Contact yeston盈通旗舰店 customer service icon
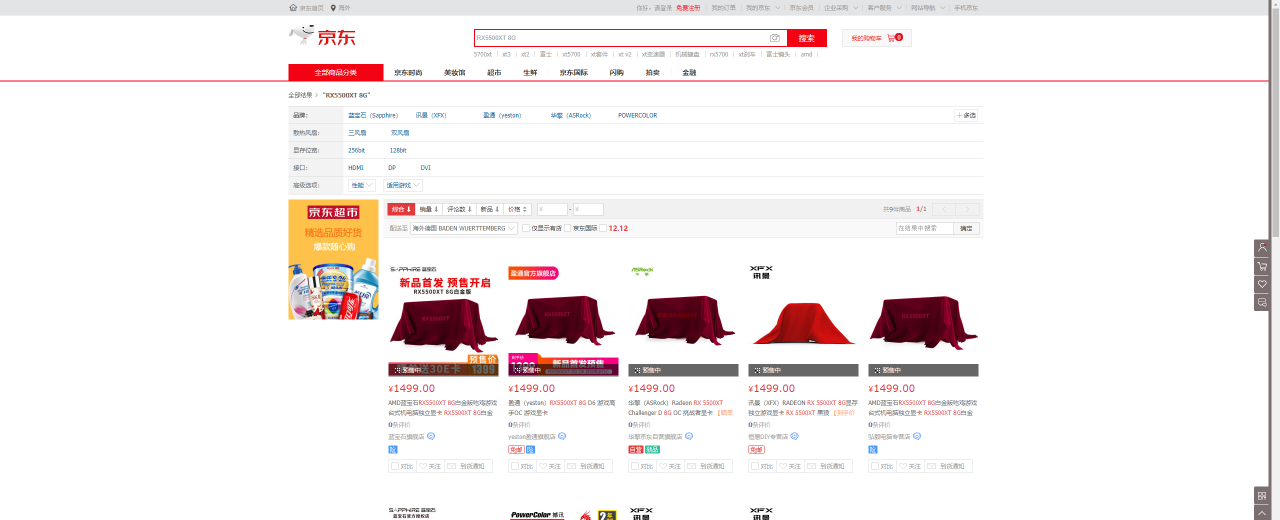The height and width of the screenshot is (520, 1280). pos(562,436)
